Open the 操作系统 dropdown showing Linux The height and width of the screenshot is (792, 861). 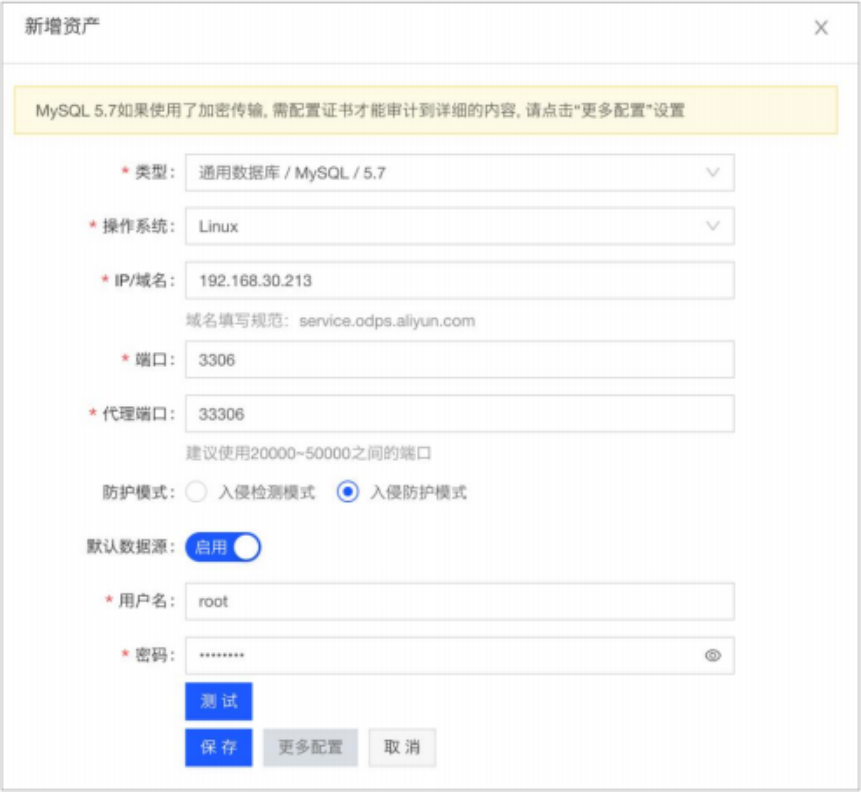[460, 226]
